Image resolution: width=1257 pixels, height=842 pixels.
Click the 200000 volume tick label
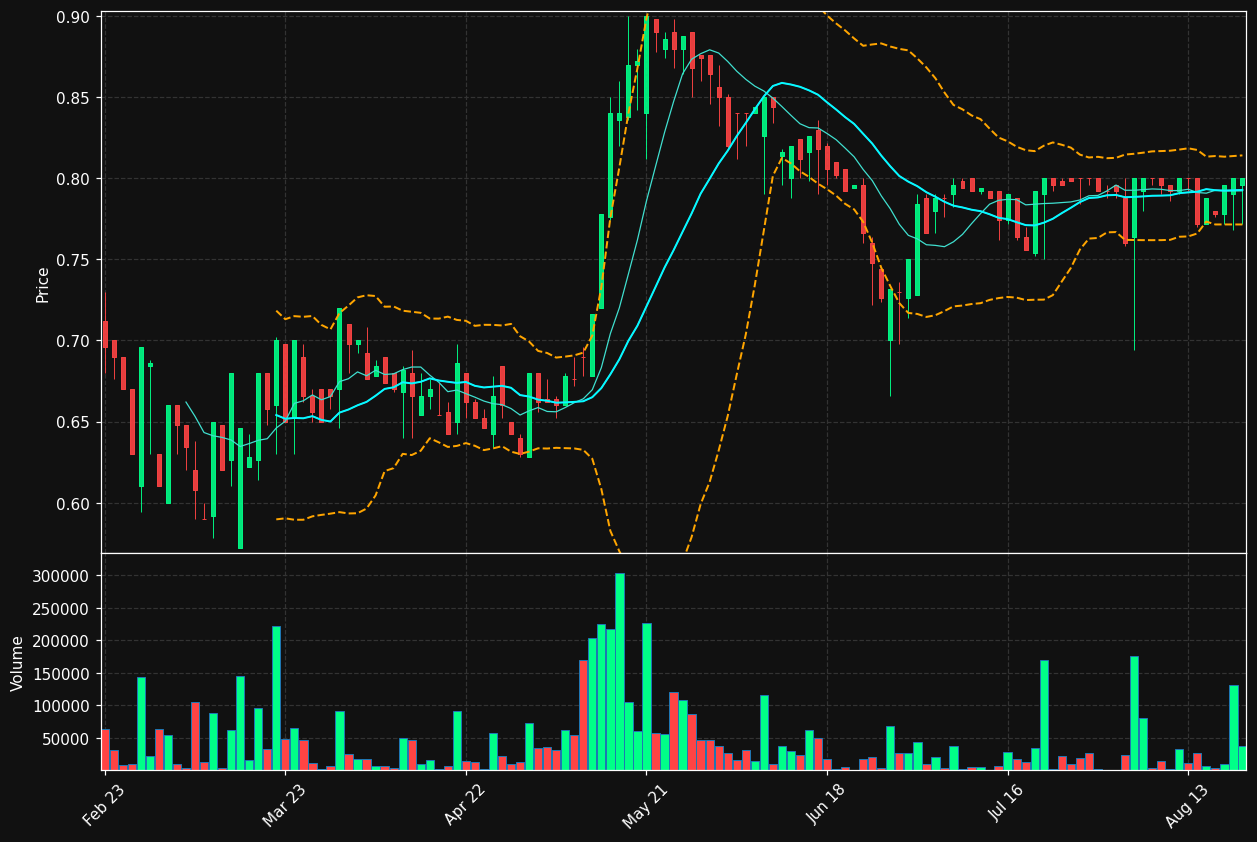[63, 641]
